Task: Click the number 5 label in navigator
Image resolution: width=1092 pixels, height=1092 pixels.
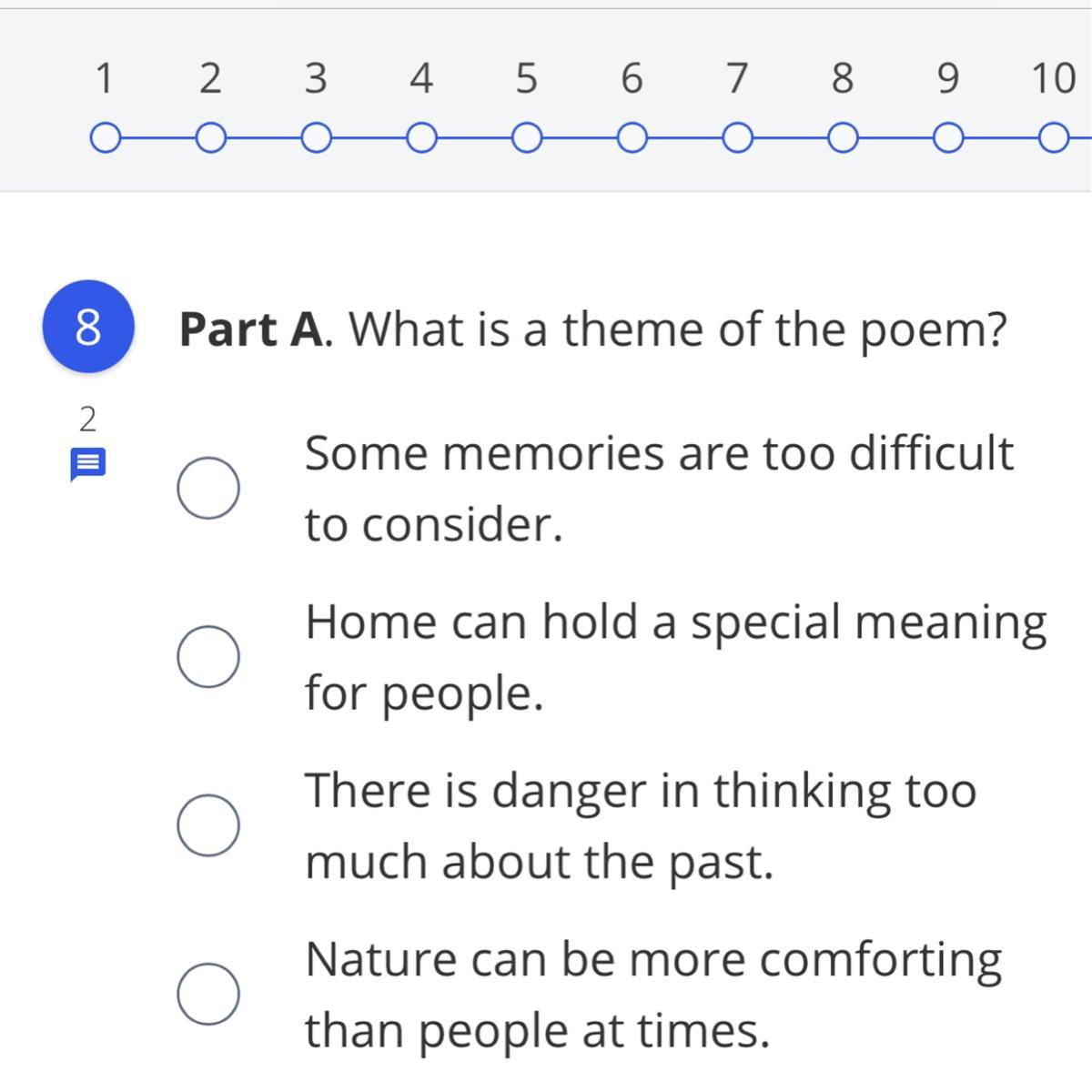Action: coord(526,79)
